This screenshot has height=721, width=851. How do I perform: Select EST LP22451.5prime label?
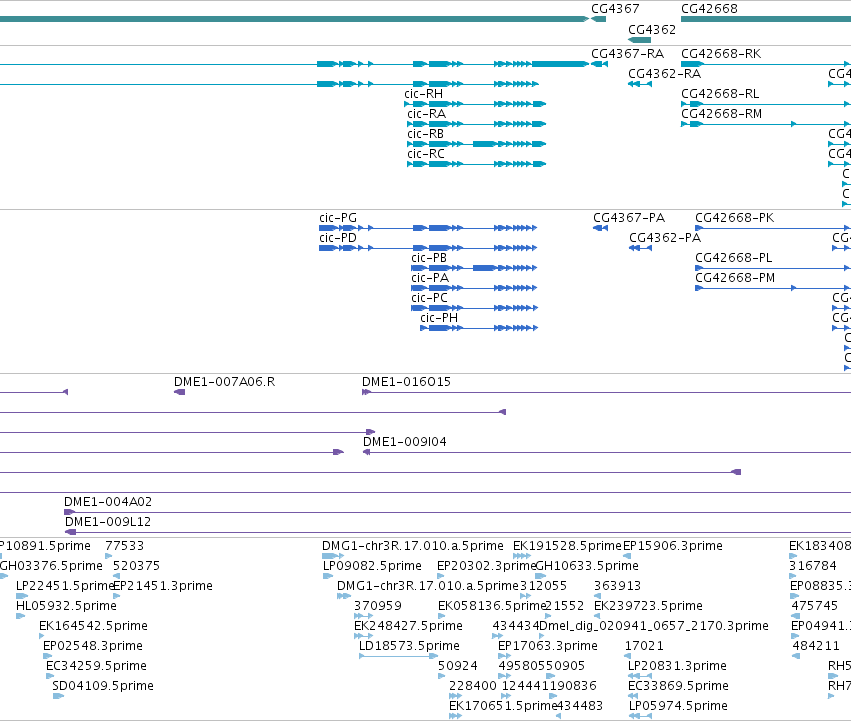coord(65,586)
